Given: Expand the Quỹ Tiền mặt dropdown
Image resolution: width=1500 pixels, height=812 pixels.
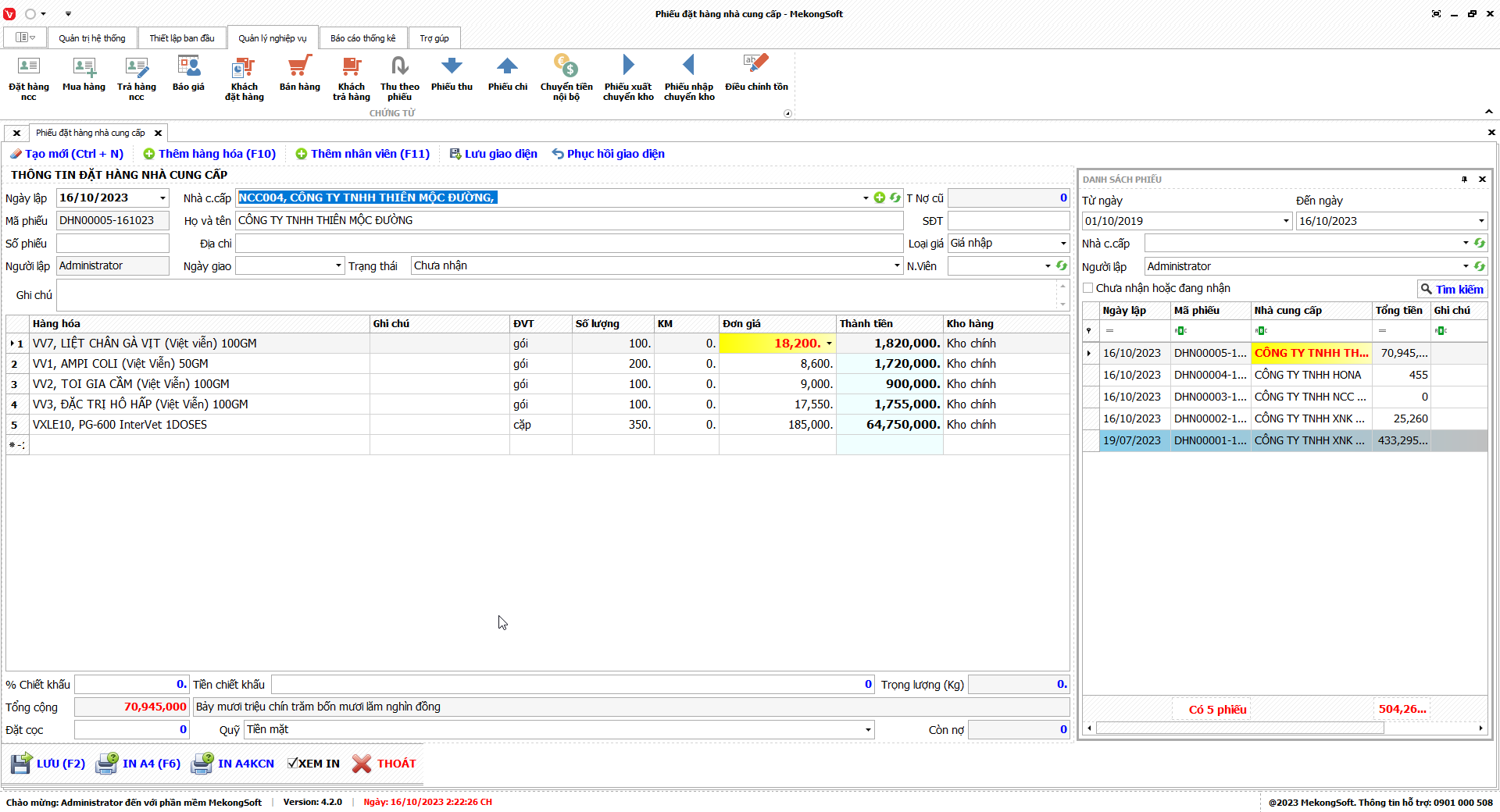Looking at the screenshot, I should (x=867, y=730).
